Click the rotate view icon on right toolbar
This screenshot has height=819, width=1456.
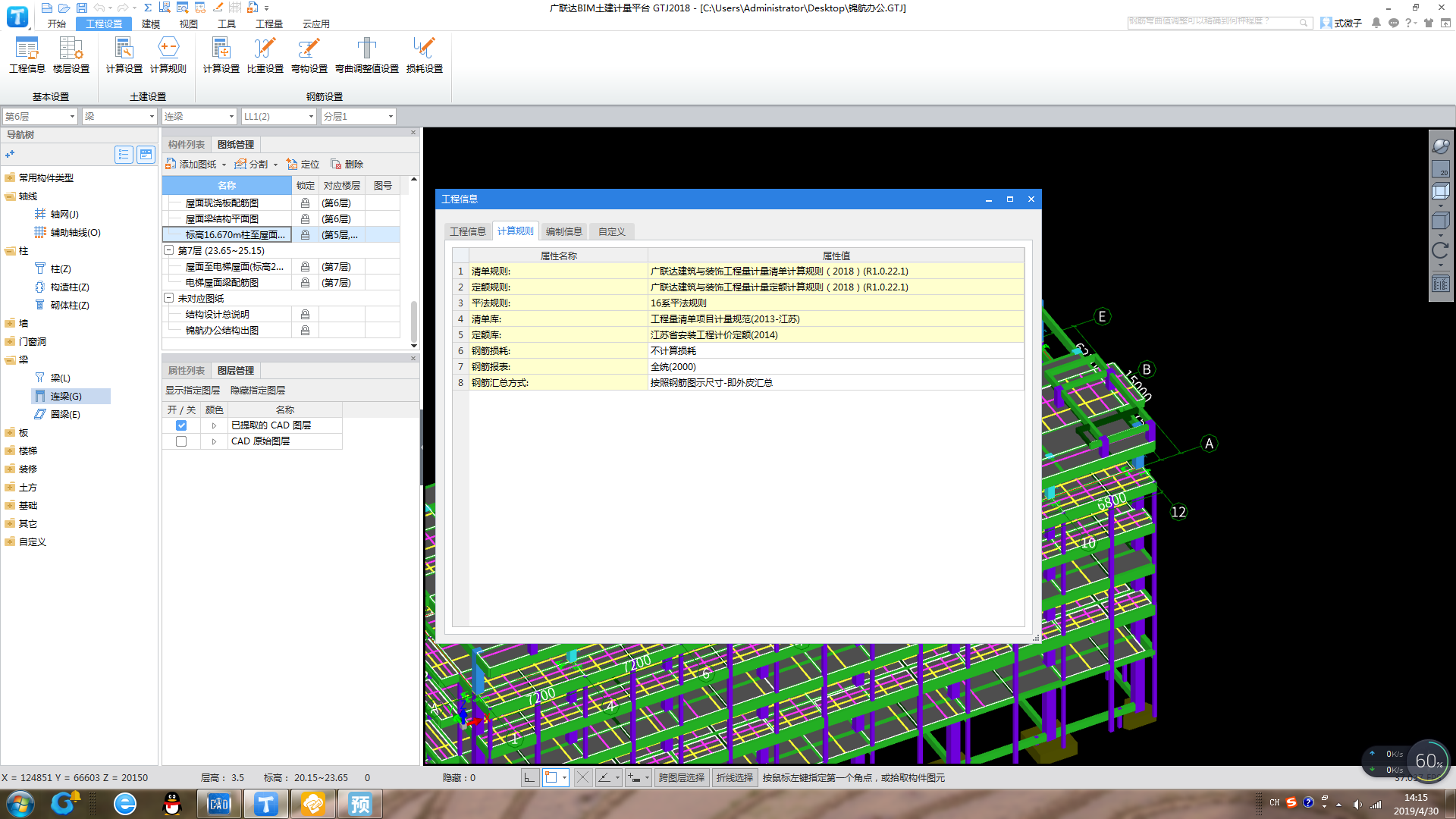coord(1440,251)
